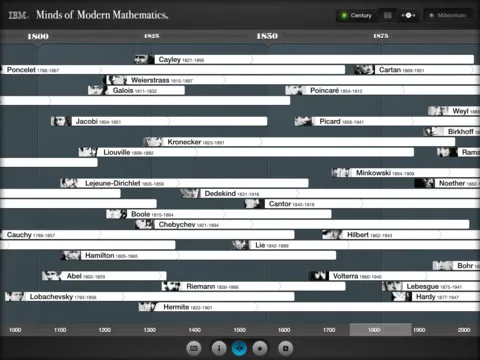Click the IBM logo
Viewport: 480px width, 360px height.
18,15
